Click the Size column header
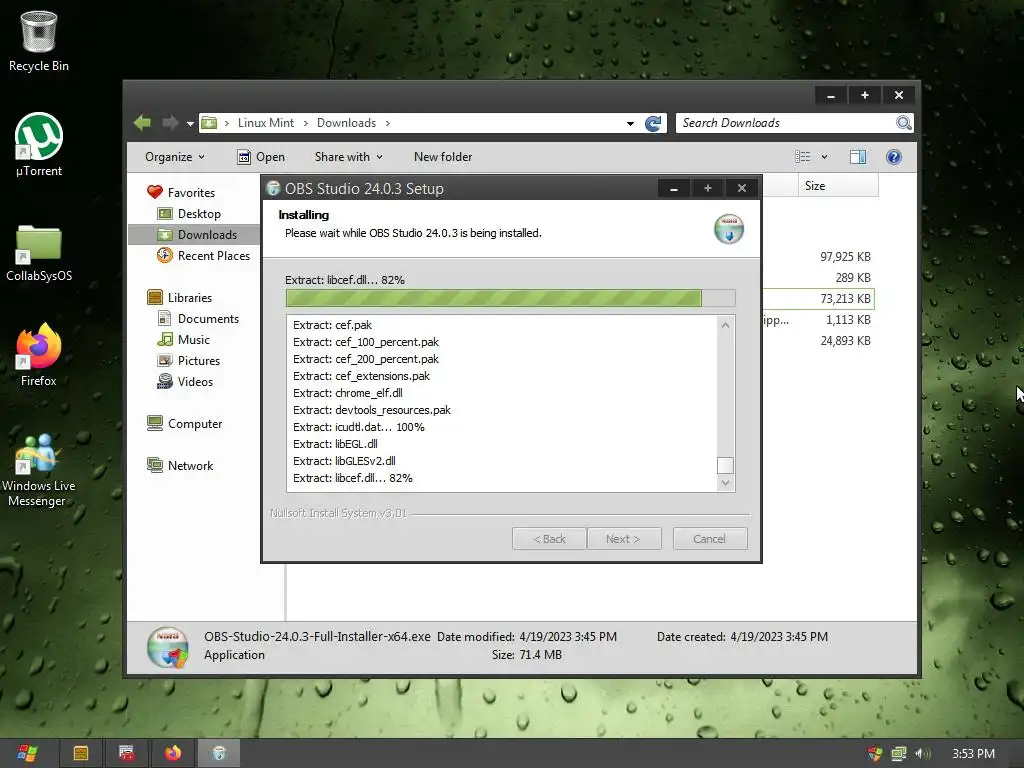The width and height of the screenshot is (1024, 768). coord(838,185)
